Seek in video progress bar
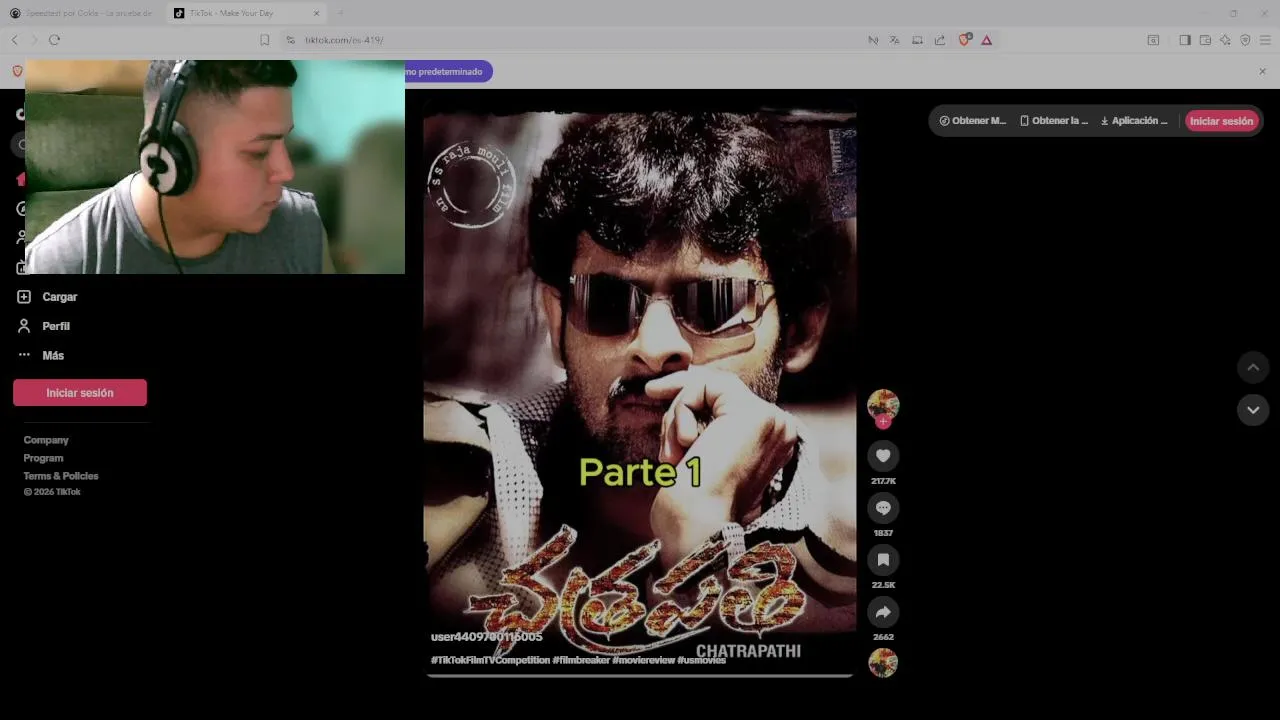This screenshot has height=720, width=1280. point(640,676)
